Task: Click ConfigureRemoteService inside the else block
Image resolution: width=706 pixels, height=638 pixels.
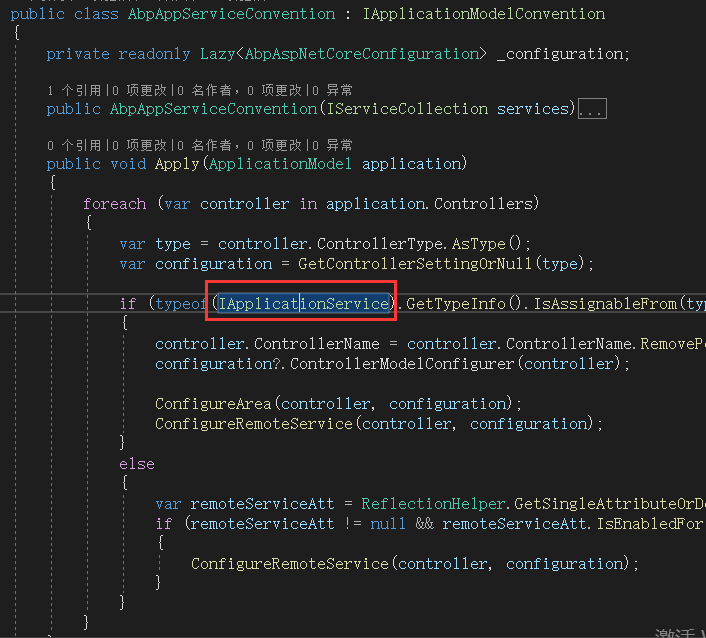Action: pyautogui.click(x=290, y=564)
